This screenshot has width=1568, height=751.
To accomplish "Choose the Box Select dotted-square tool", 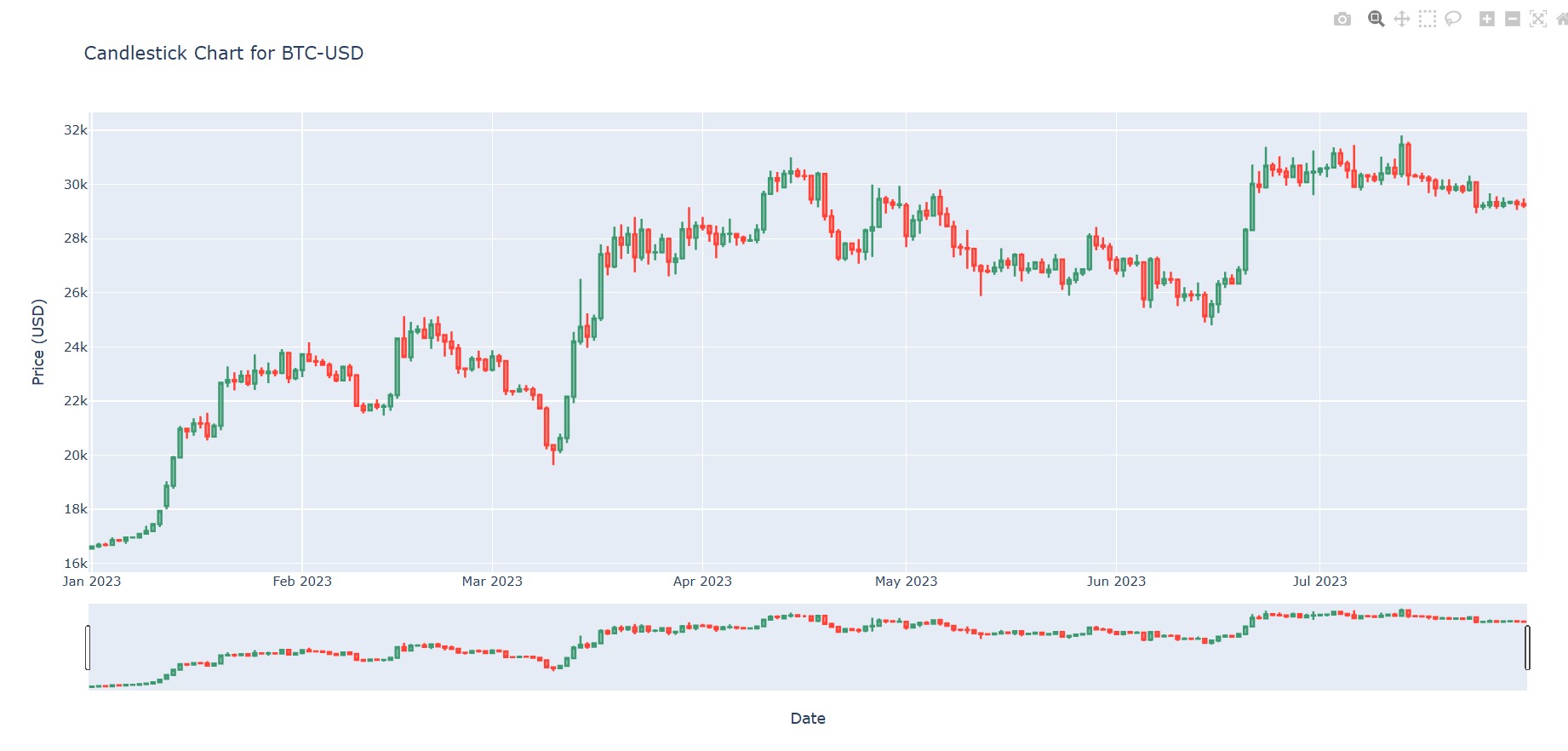I will tap(1428, 19).
